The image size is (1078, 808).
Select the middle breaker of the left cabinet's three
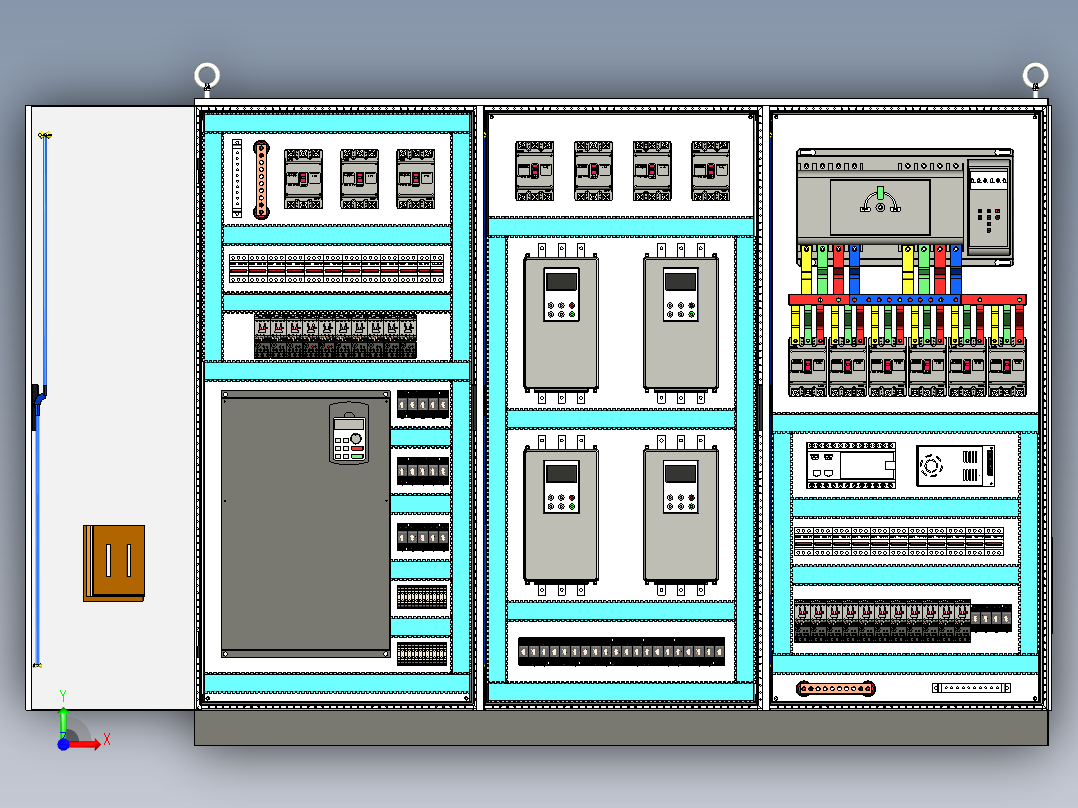pos(360,179)
